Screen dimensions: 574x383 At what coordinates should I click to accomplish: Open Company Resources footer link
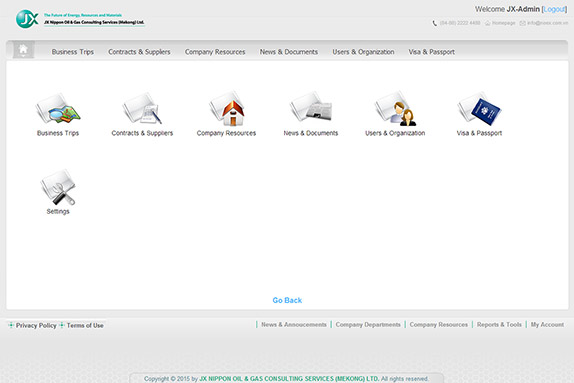click(439, 324)
